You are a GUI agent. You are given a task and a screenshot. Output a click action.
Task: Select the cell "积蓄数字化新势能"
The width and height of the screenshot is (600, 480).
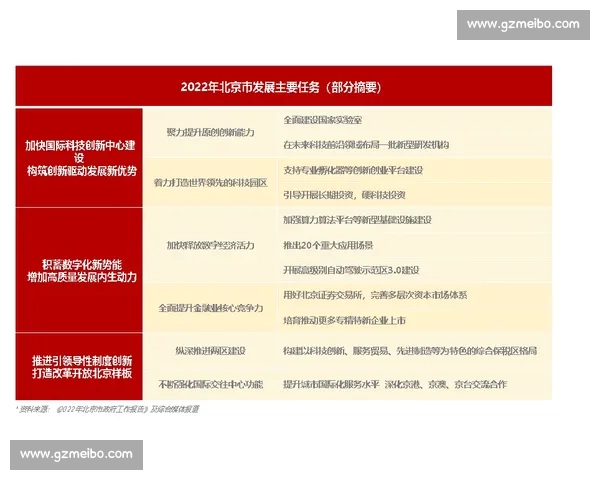coord(79,270)
